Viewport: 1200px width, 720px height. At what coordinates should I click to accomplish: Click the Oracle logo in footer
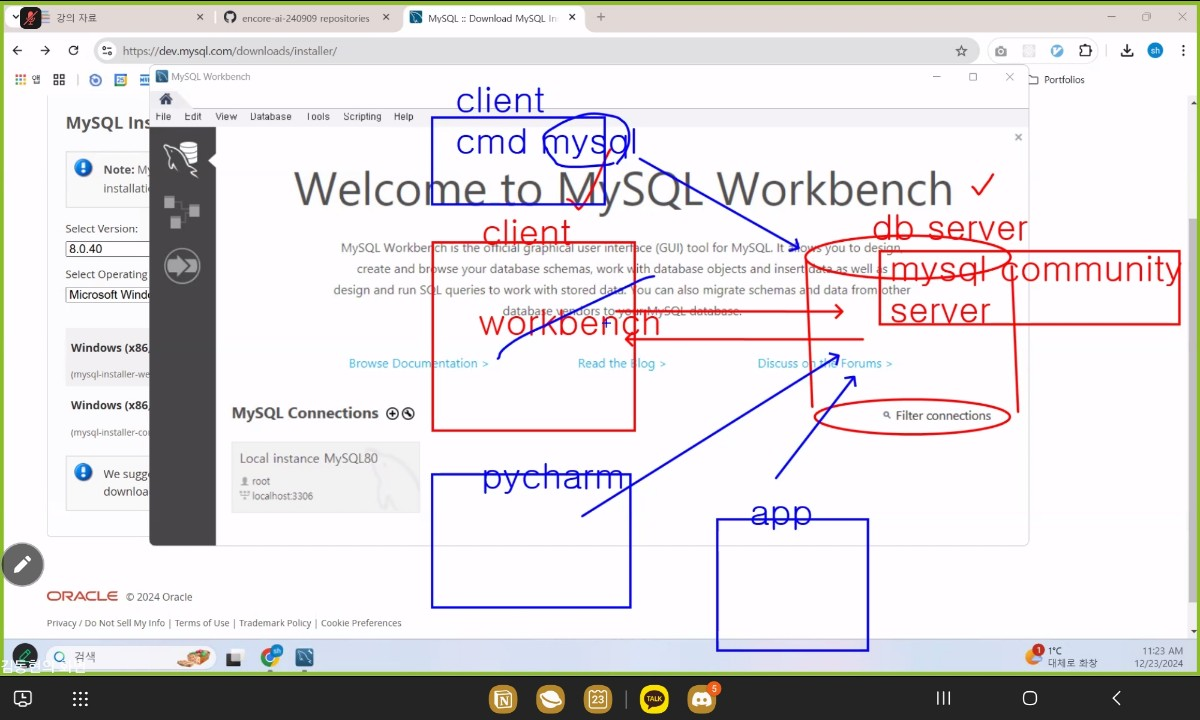point(82,596)
